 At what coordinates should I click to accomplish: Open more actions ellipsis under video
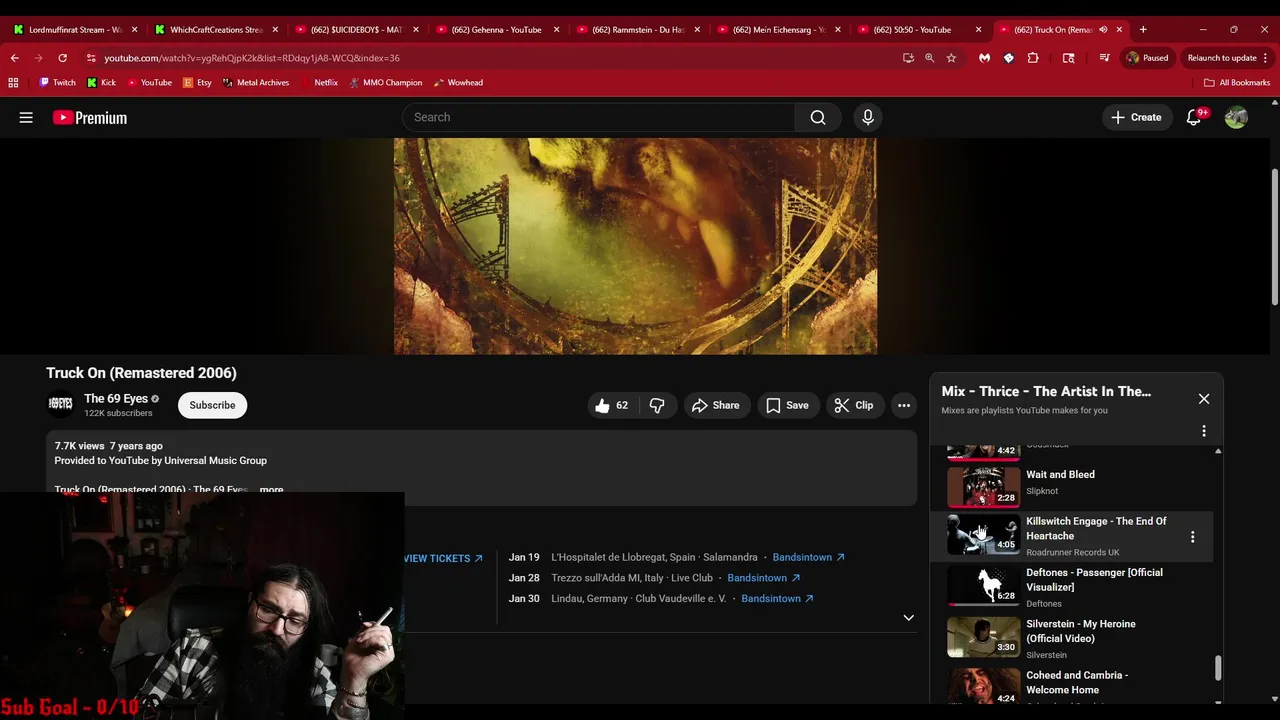click(x=904, y=405)
